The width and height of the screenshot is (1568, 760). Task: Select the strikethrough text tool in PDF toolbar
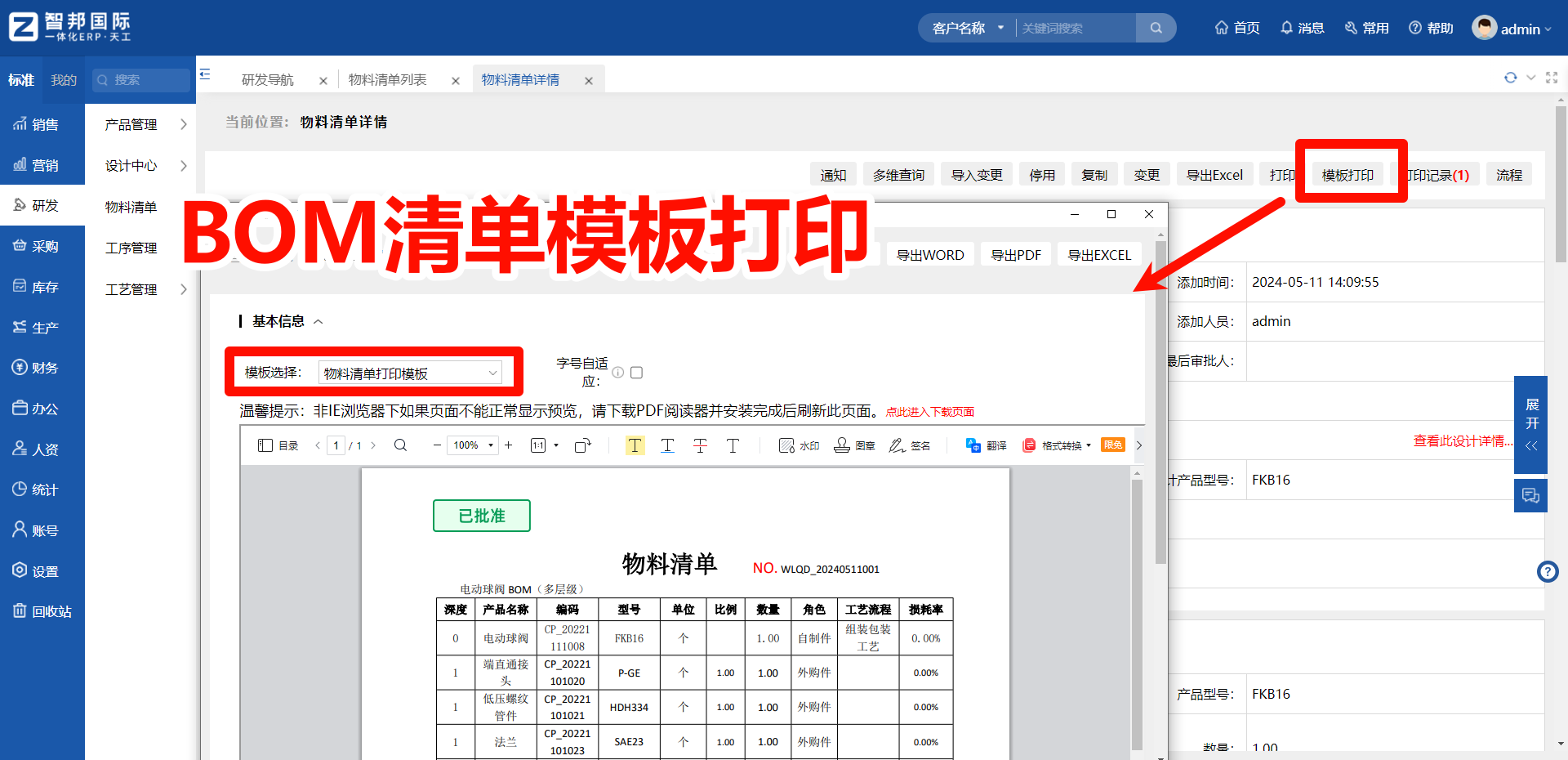(700, 445)
